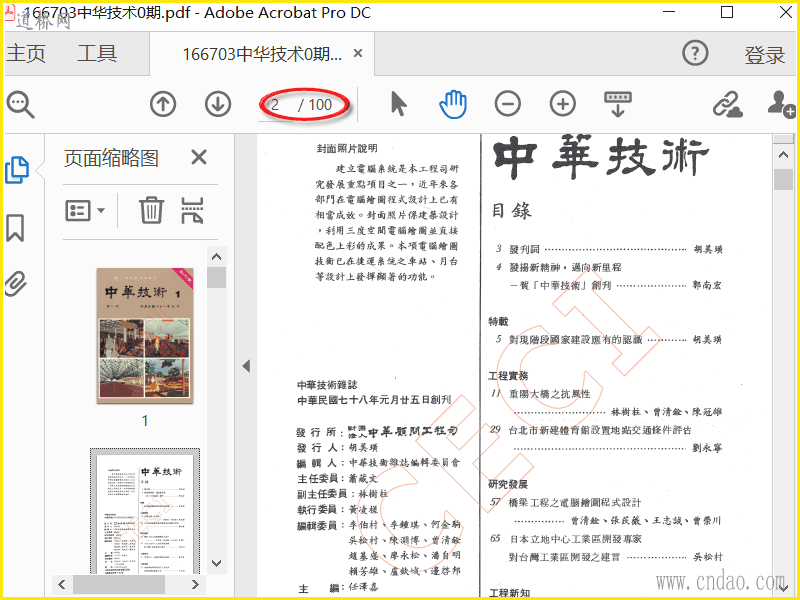Click the 重陽大橋之抗風性 contents entry
Screen dimensions: 800x600
[550, 394]
